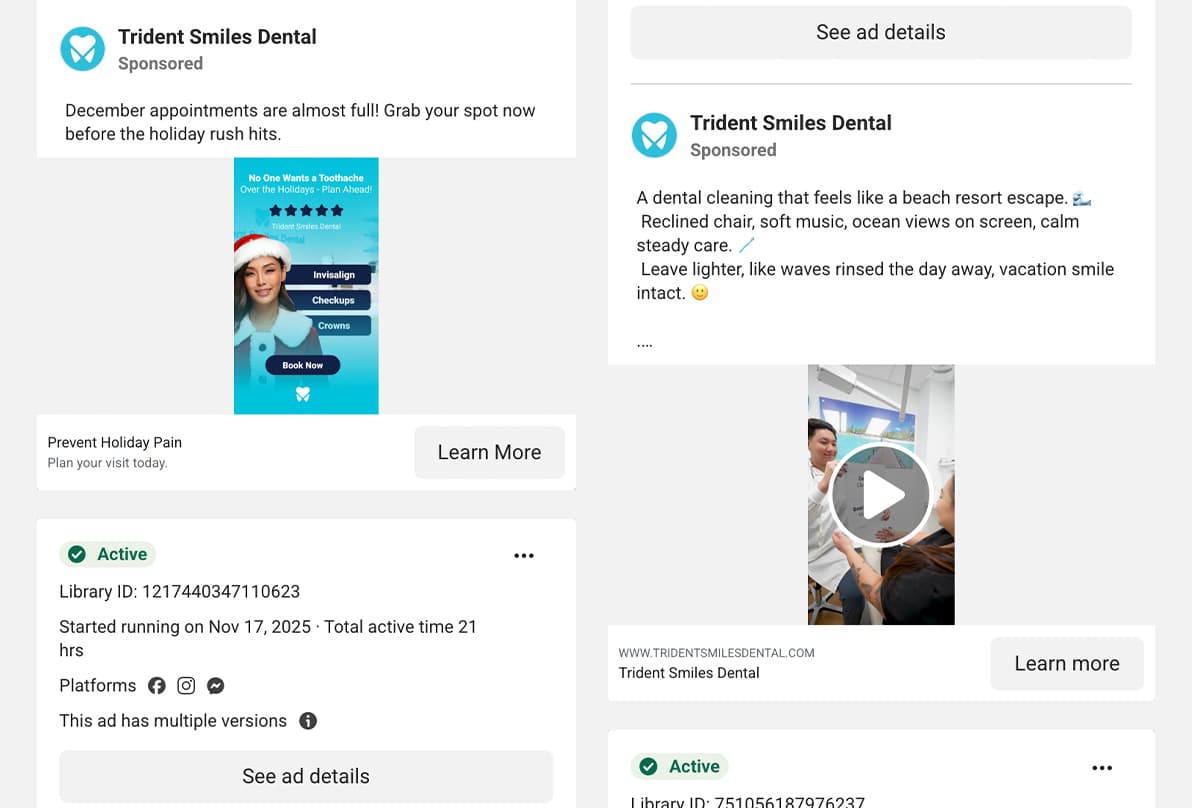This screenshot has height=808, width=1192.
Task: Click Trident Smiles Dental name in left ad
Action: click(x=217, y=36)
